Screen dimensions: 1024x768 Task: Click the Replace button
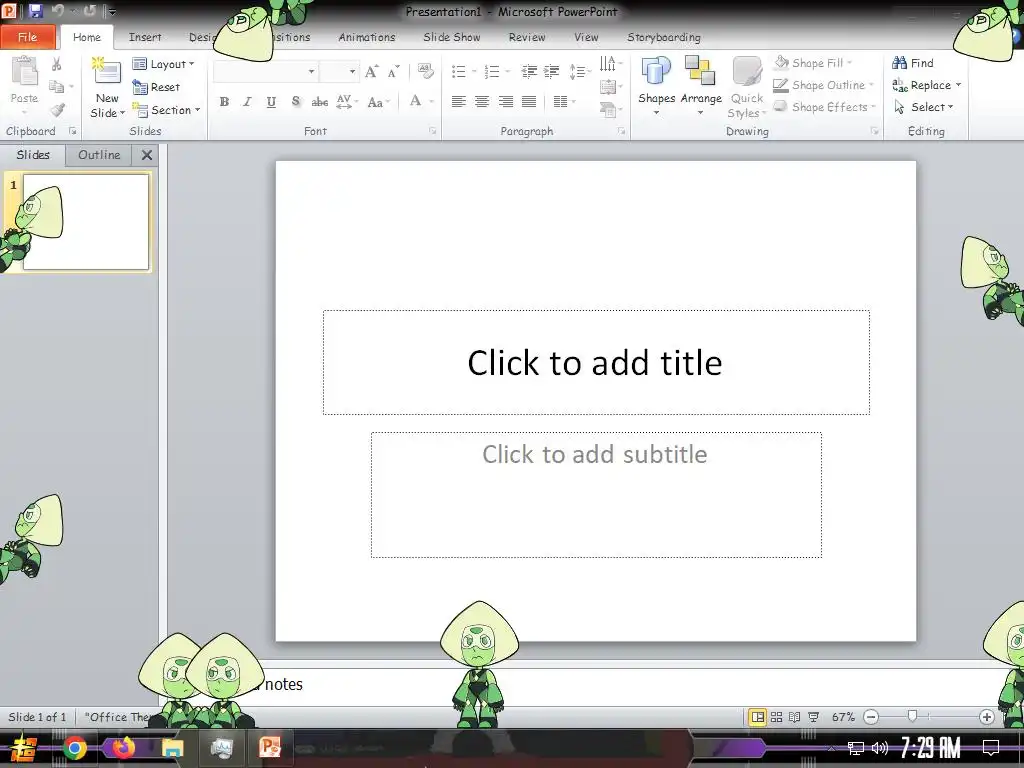[927, 85]
